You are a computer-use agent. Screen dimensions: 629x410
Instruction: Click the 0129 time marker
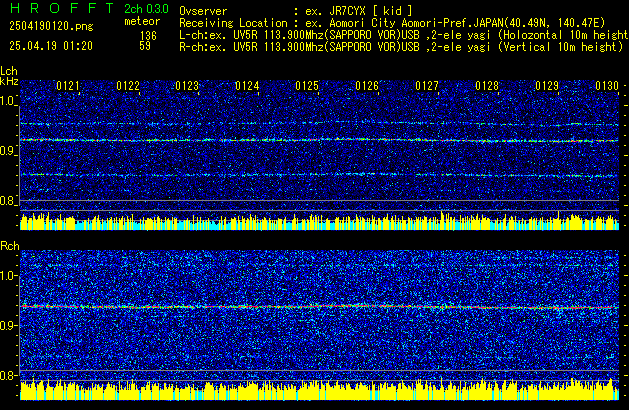coord(547,86)
